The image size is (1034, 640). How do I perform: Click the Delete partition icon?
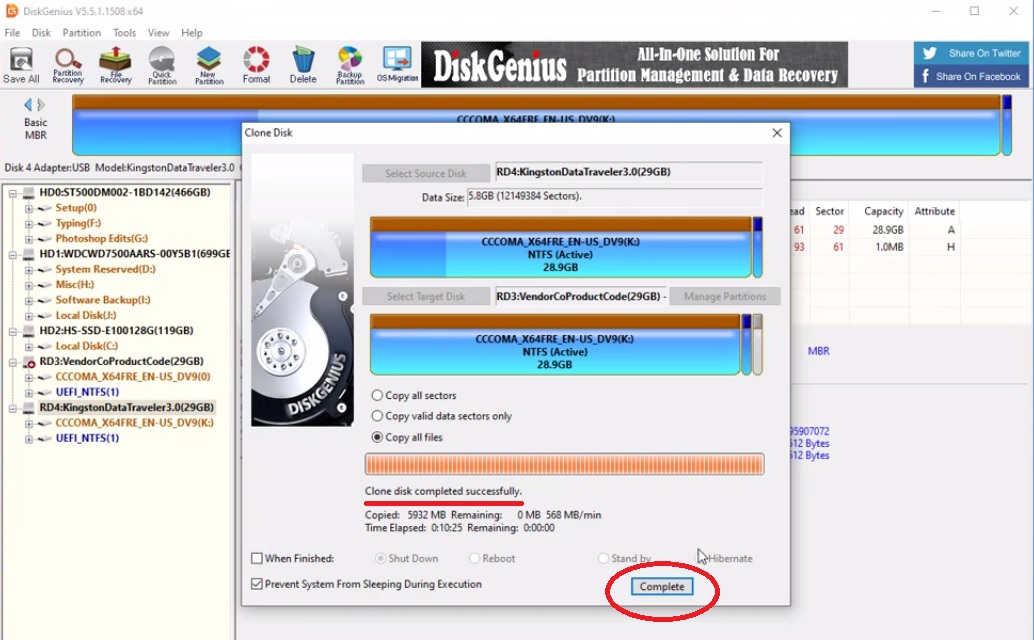(303, 63)
